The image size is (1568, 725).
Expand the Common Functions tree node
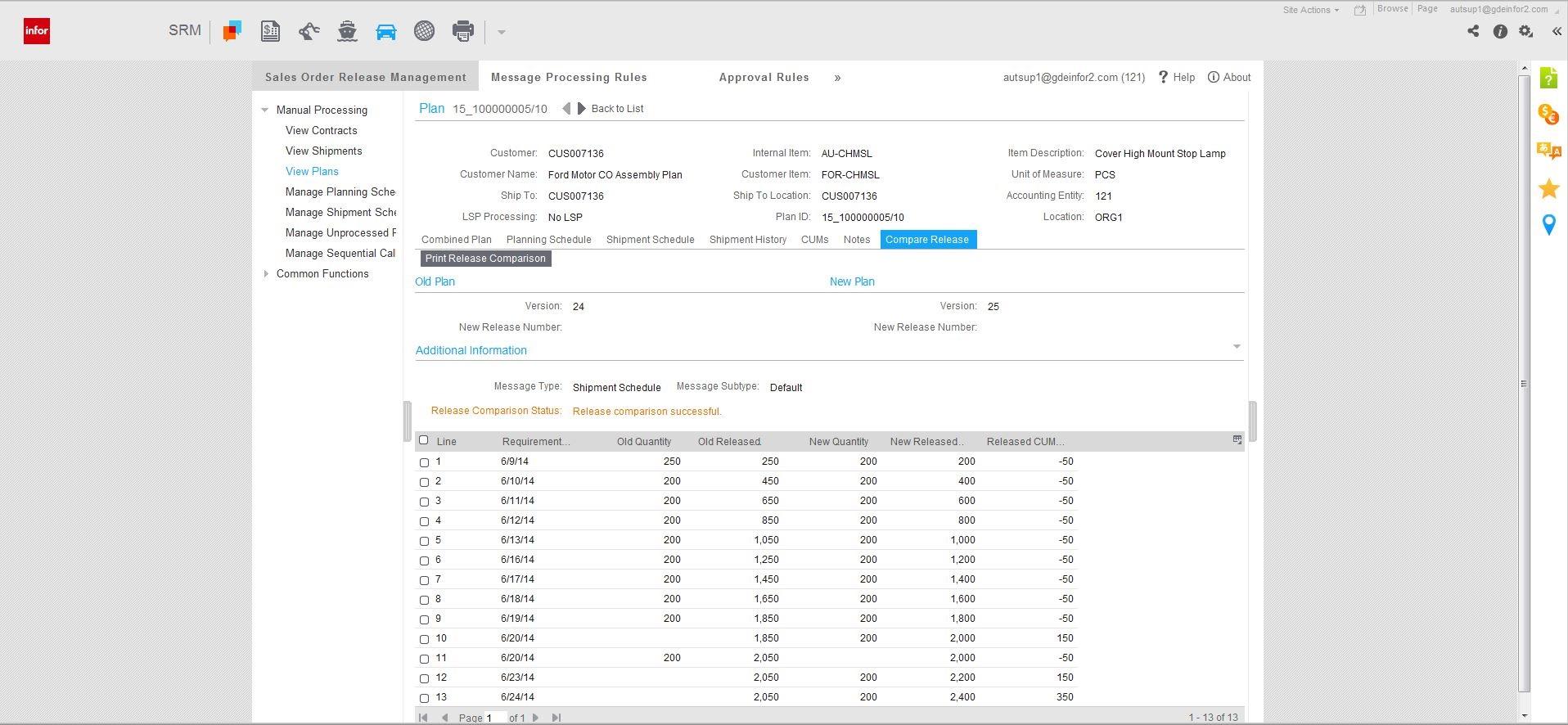point(266,274)
